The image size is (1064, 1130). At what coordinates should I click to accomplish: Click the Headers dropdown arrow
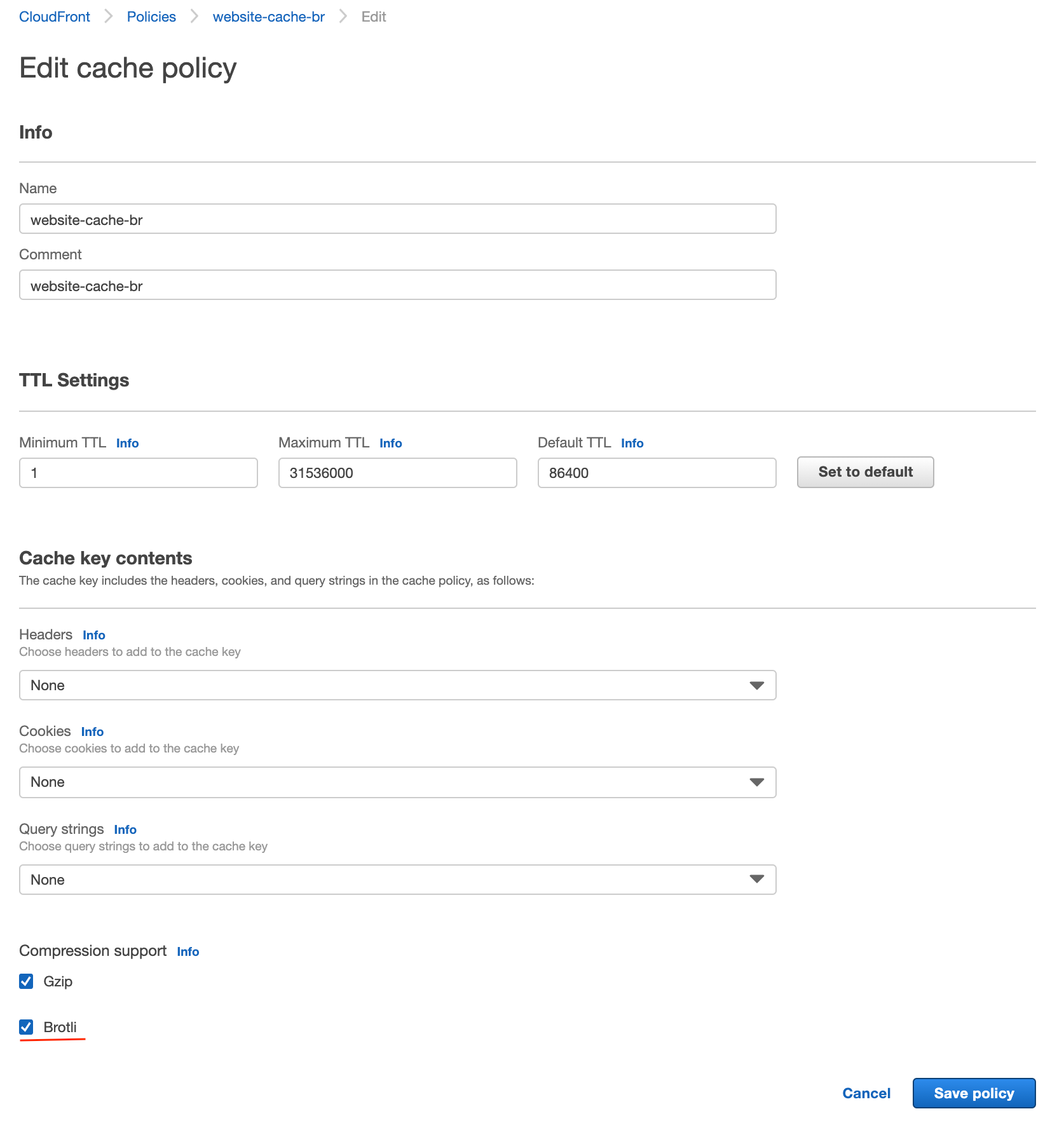[x=756, y=685]
